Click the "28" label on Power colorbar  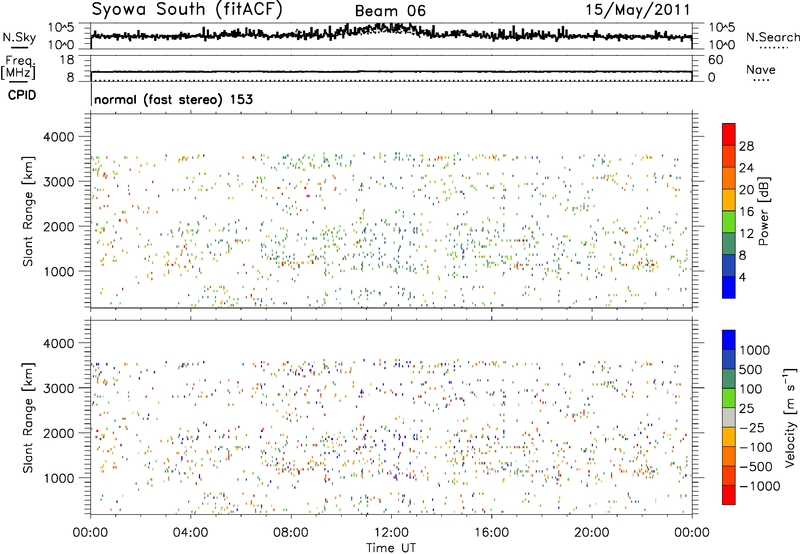(x=746, y=146)
